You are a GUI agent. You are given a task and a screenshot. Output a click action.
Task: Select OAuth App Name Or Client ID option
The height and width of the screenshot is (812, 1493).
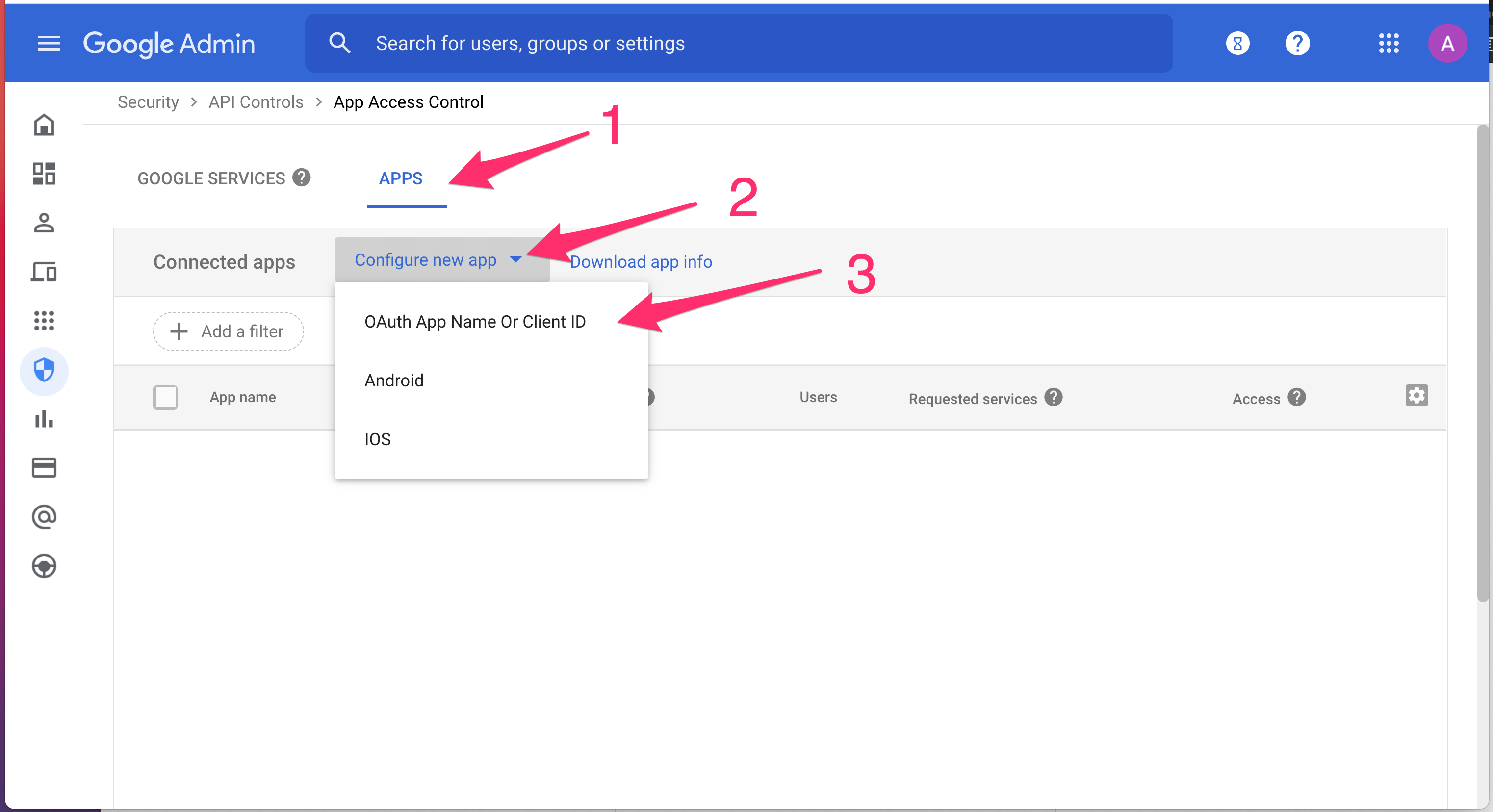tap(475, 322)
